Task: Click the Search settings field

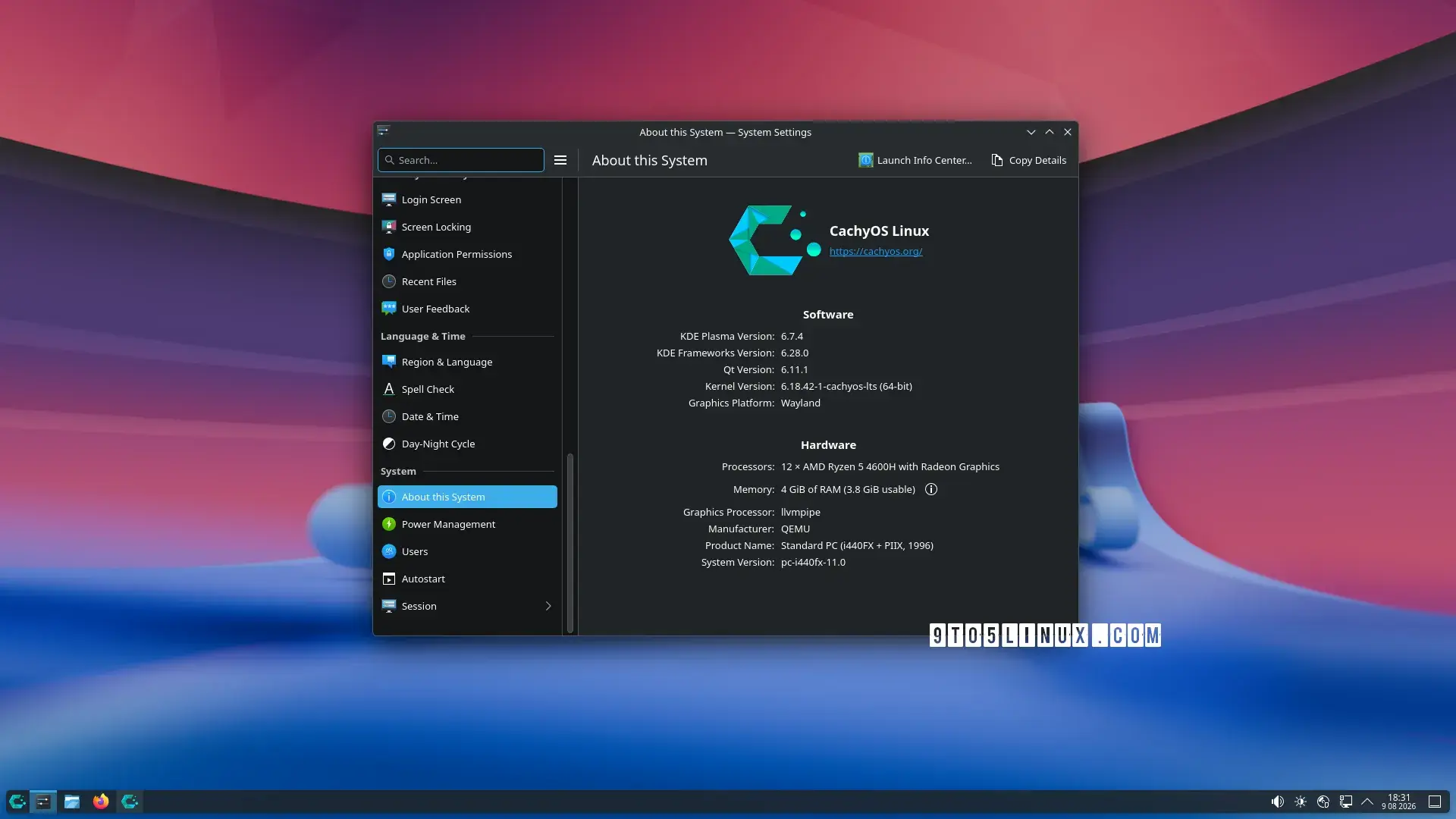Action: point(461,160)
